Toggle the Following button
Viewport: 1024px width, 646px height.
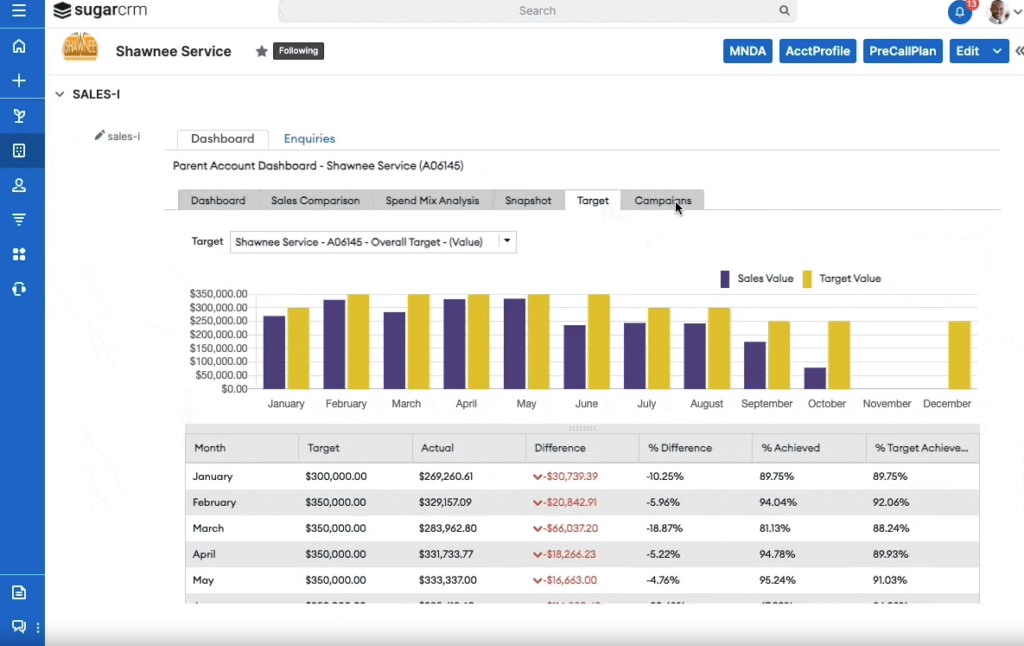(x=298, y=51)
